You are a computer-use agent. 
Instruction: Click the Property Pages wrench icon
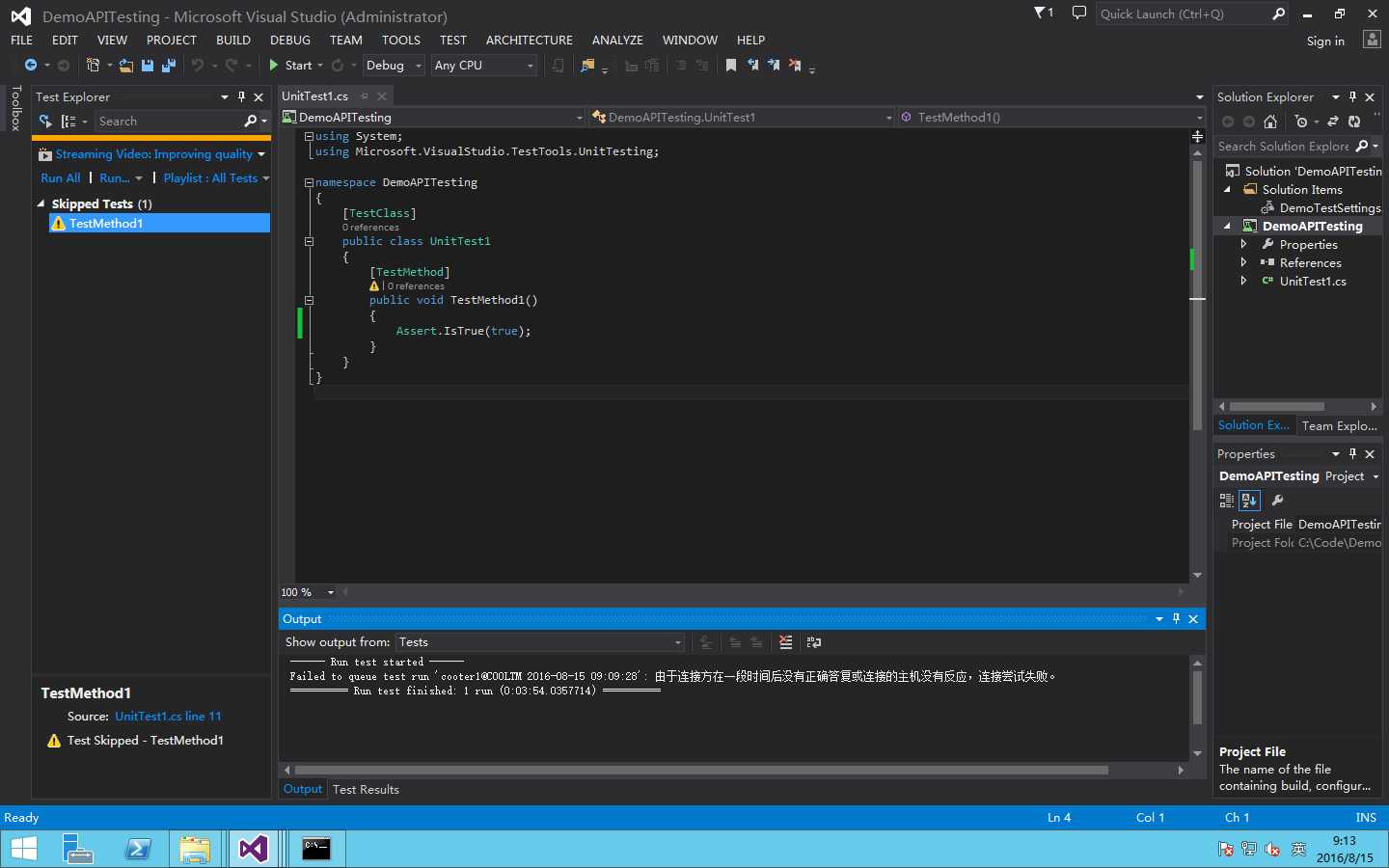[1278, 501]
